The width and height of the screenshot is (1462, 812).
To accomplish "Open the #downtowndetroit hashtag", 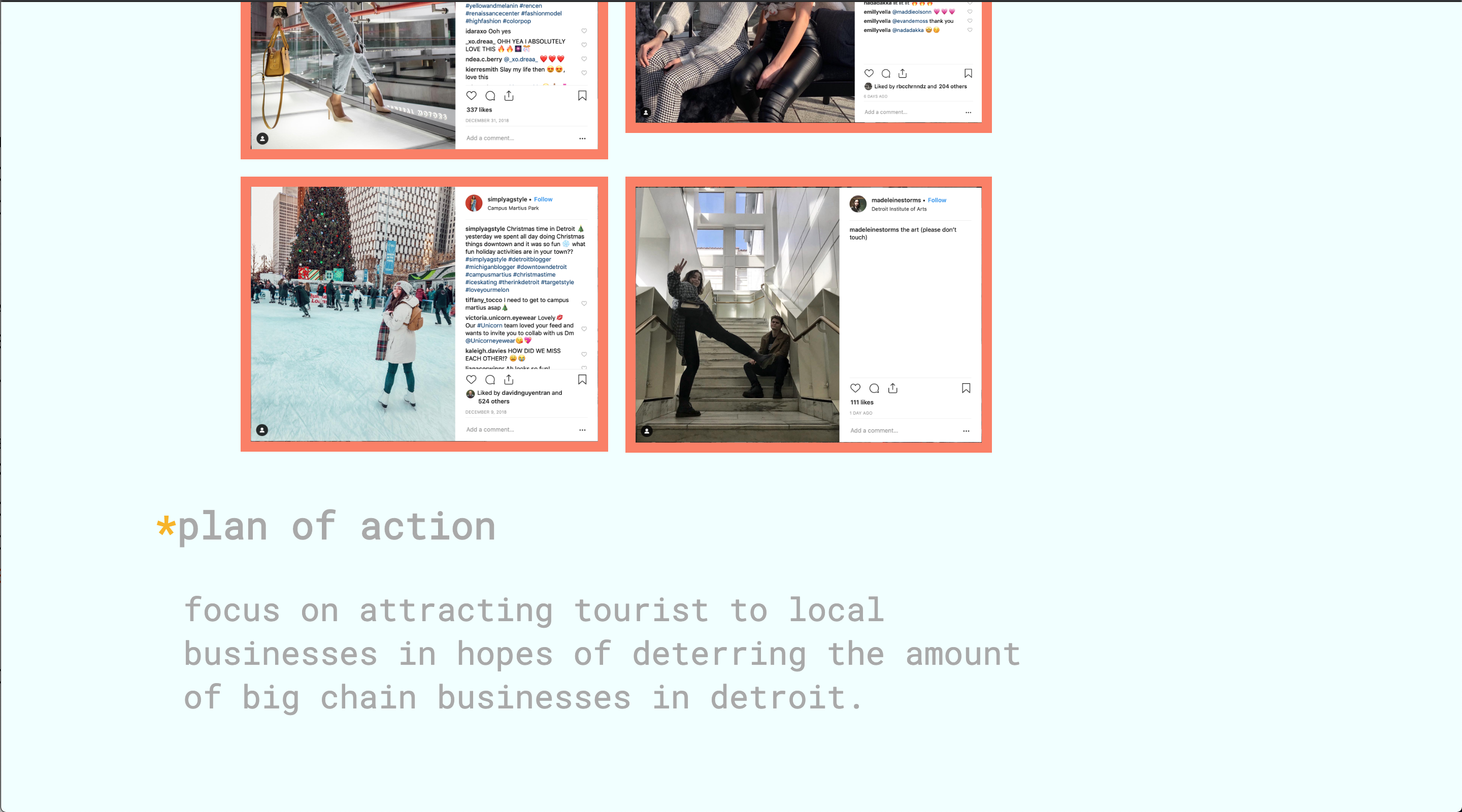I will (542, 267).
